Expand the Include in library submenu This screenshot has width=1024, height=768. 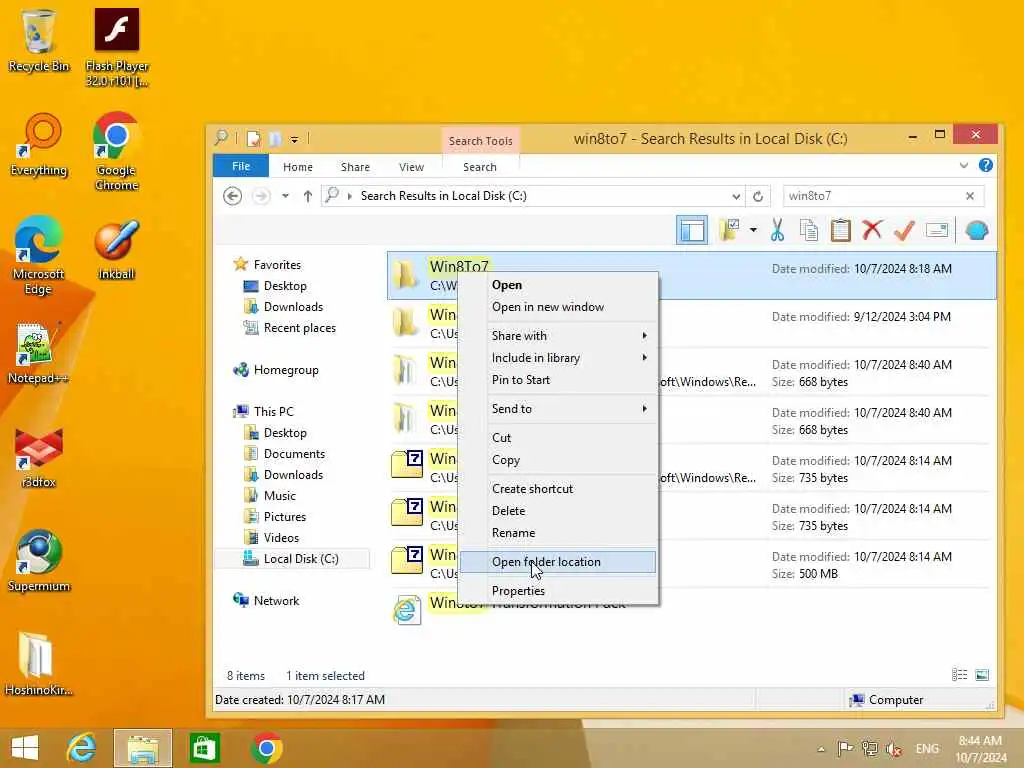(558, 358)
